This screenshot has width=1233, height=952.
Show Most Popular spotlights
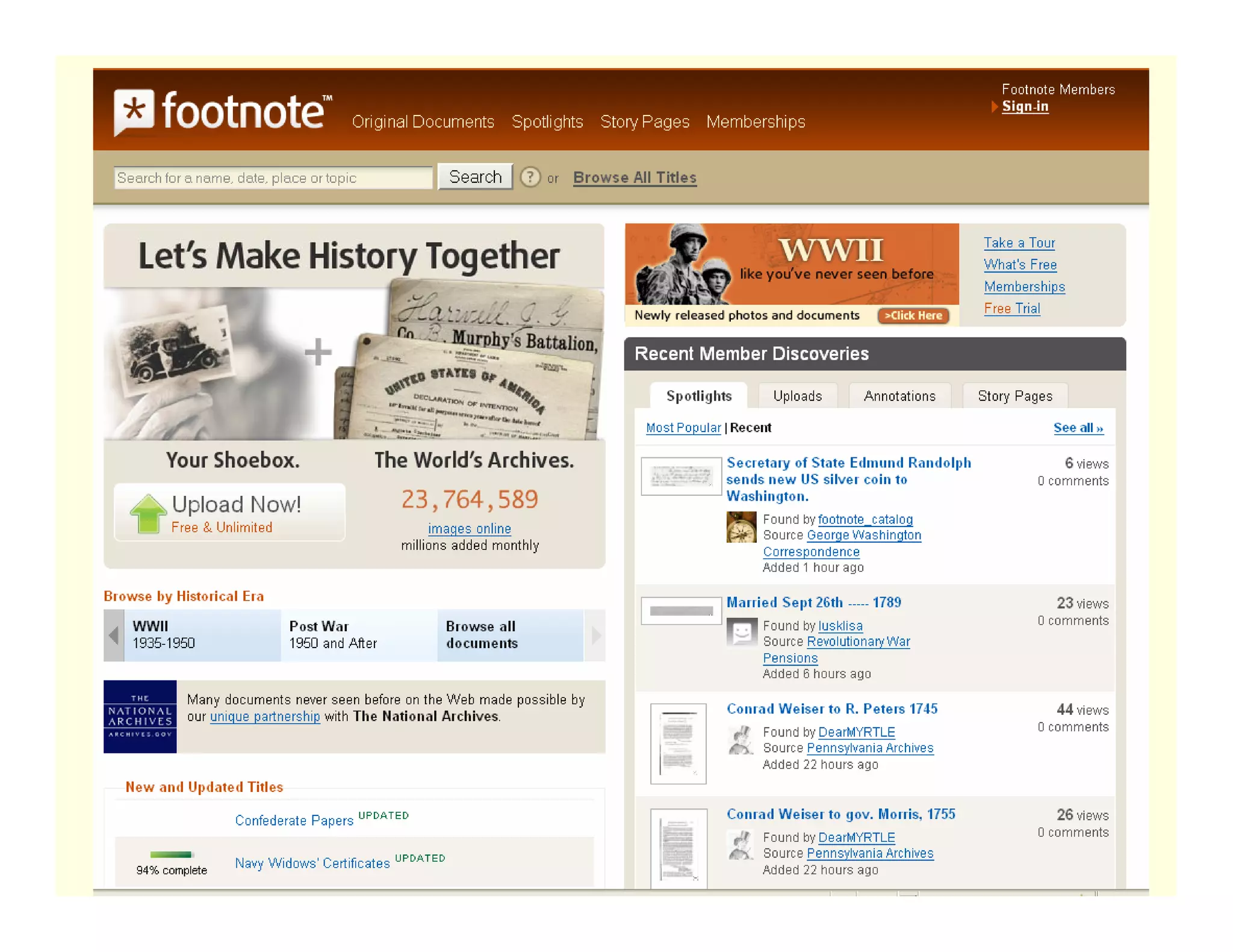683,428
